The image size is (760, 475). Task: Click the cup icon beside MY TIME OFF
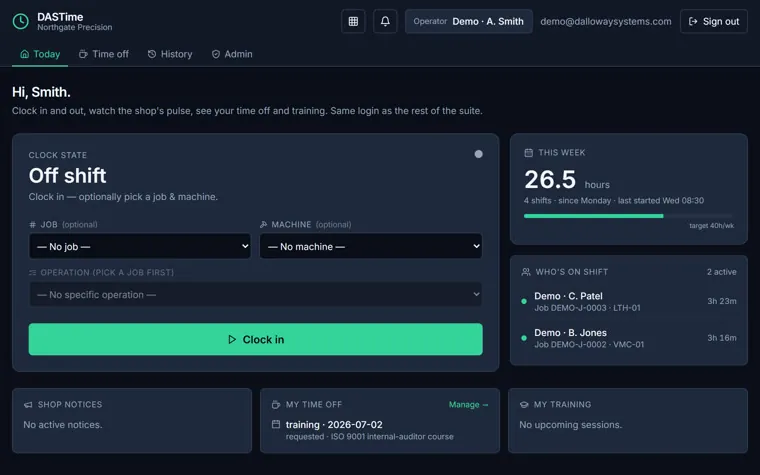click(276, 404)
